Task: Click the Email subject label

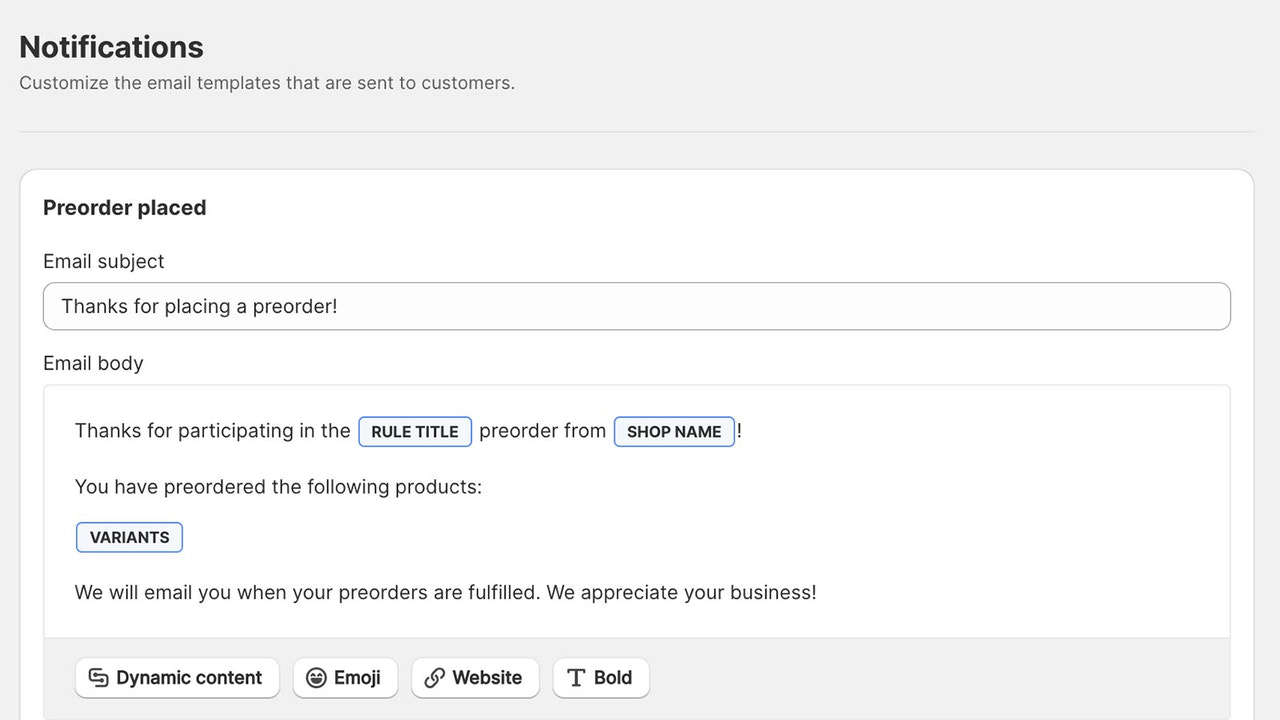Action: 103,261
